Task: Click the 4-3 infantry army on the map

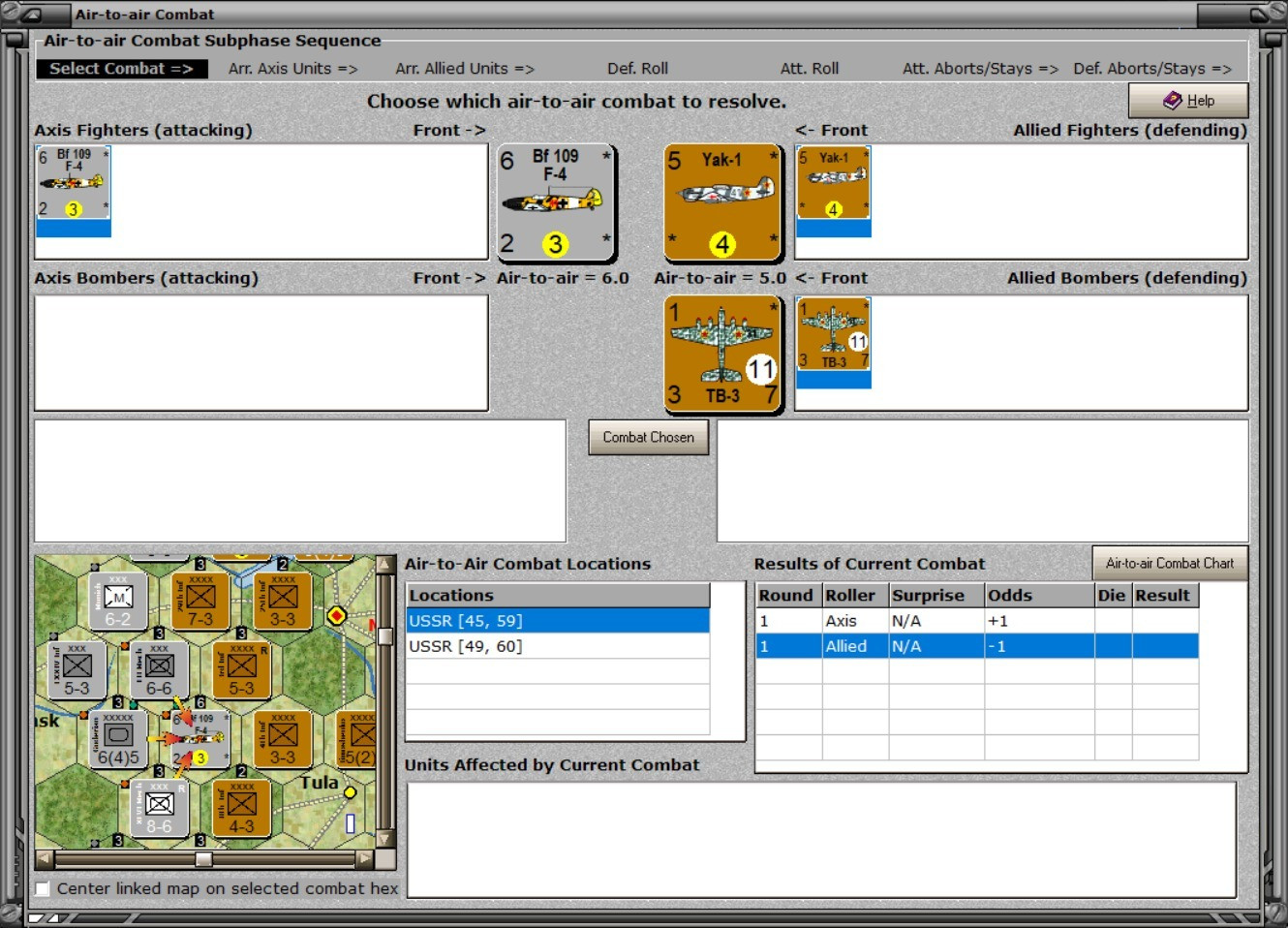Action: click(241, 808)
